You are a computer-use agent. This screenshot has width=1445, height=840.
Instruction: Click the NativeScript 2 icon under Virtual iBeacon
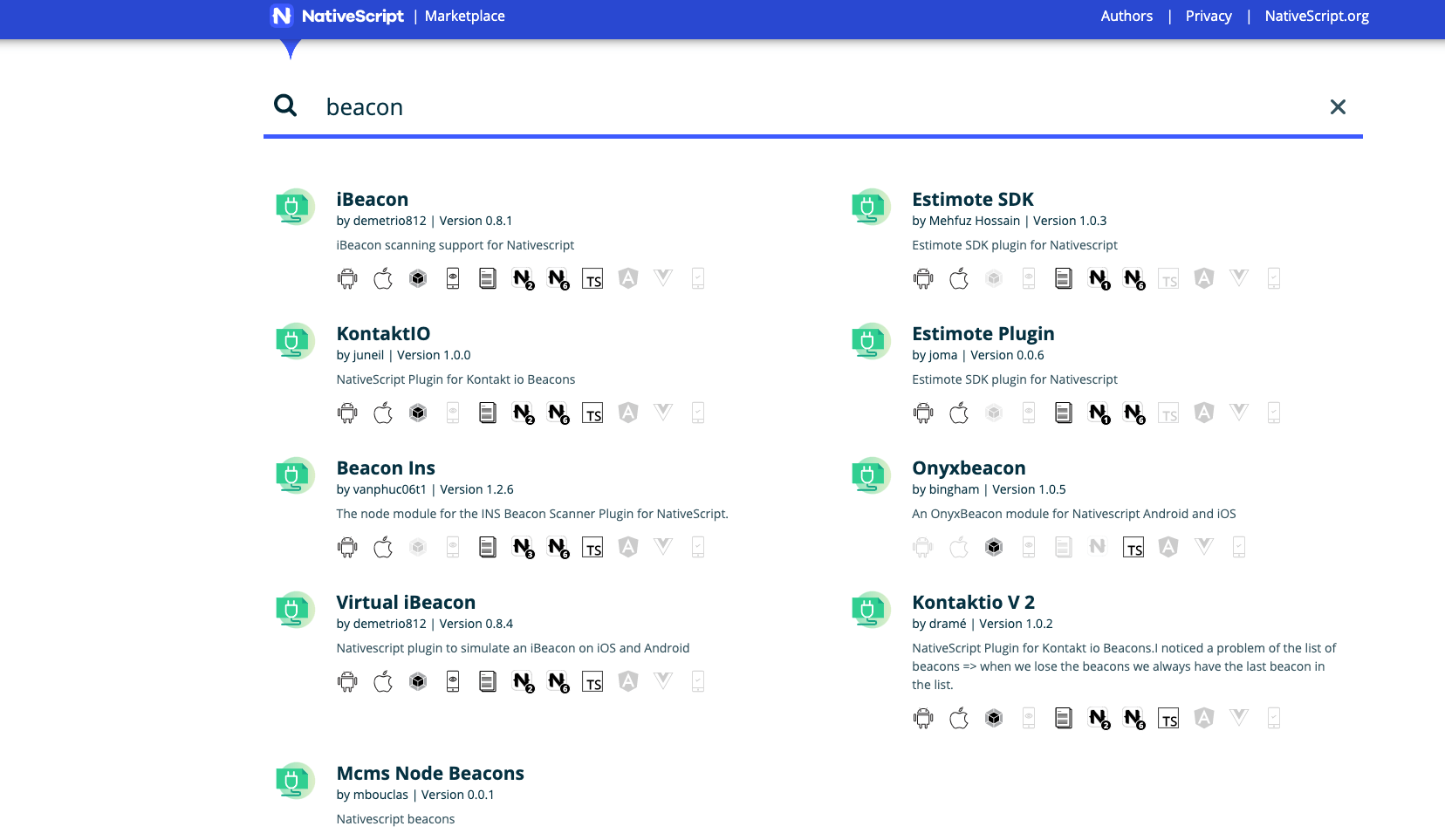[x=523, y=681]
